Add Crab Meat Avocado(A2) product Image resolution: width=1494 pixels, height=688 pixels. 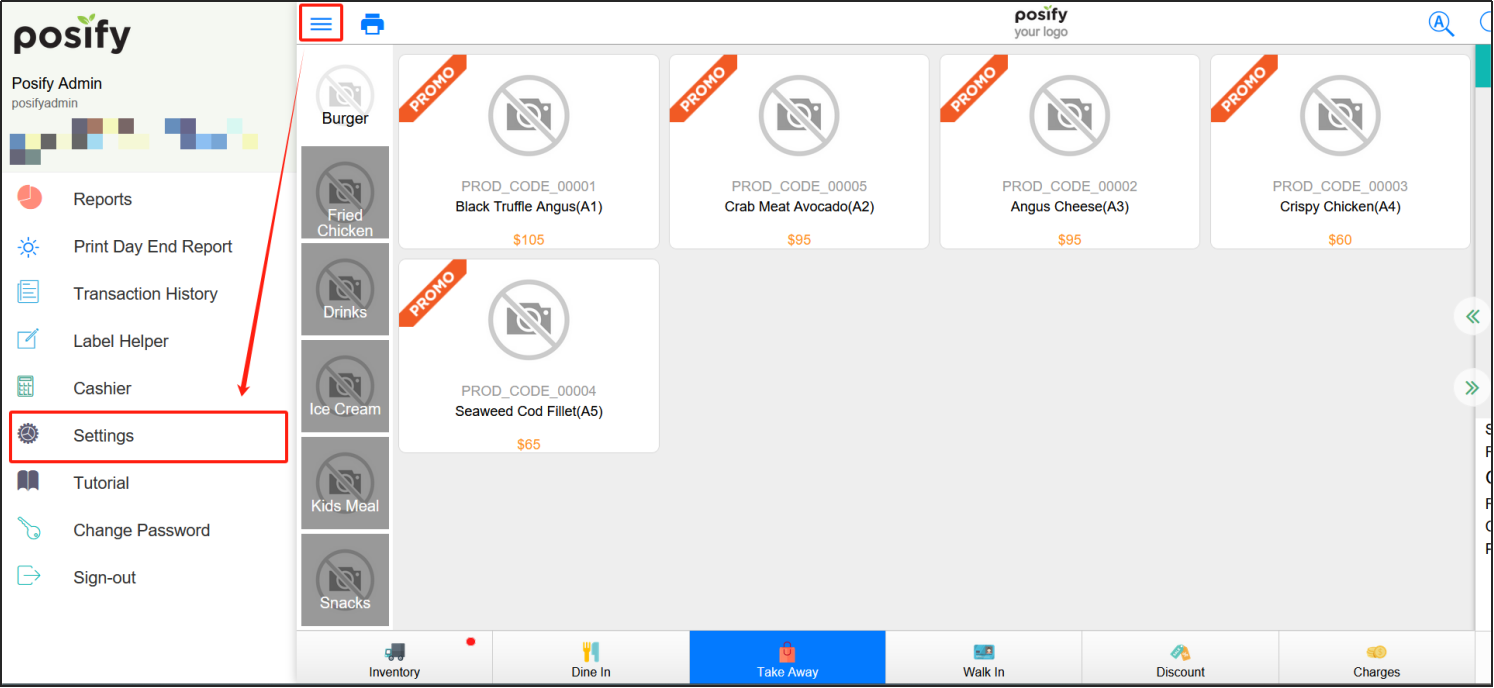(x=799, y=152)
